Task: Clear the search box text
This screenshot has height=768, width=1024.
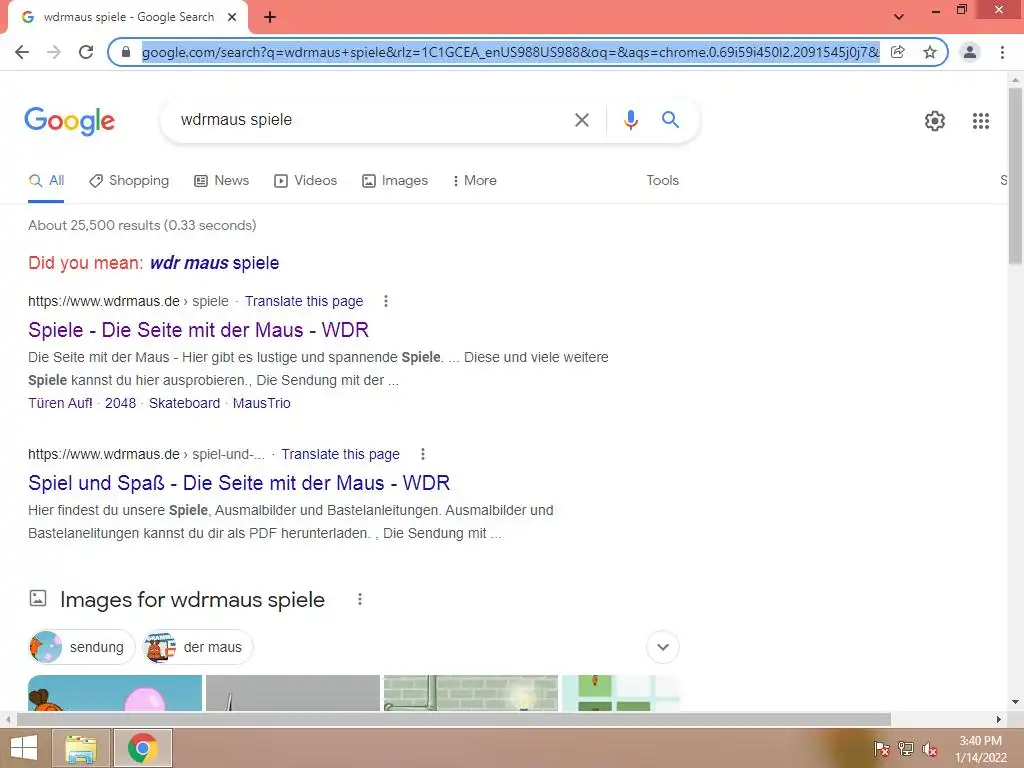Action: click(581, 120)
